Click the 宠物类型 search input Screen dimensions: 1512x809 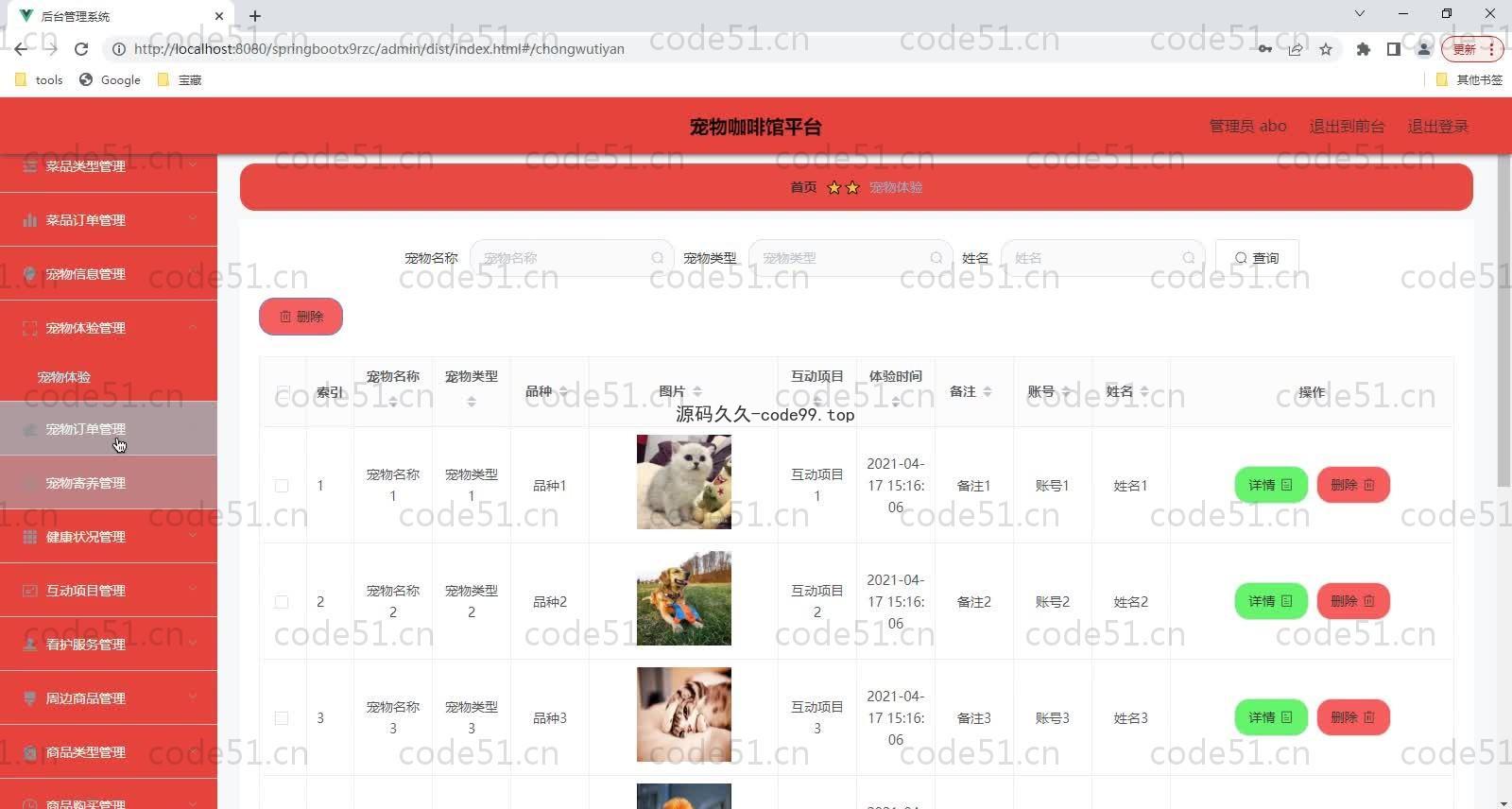tap(850, 258)
